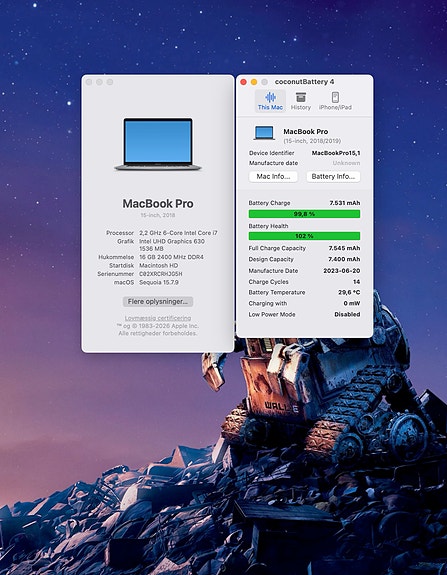Click the large MacBook illustration in About window
The image size is (447, 575).
click(158, 144)
